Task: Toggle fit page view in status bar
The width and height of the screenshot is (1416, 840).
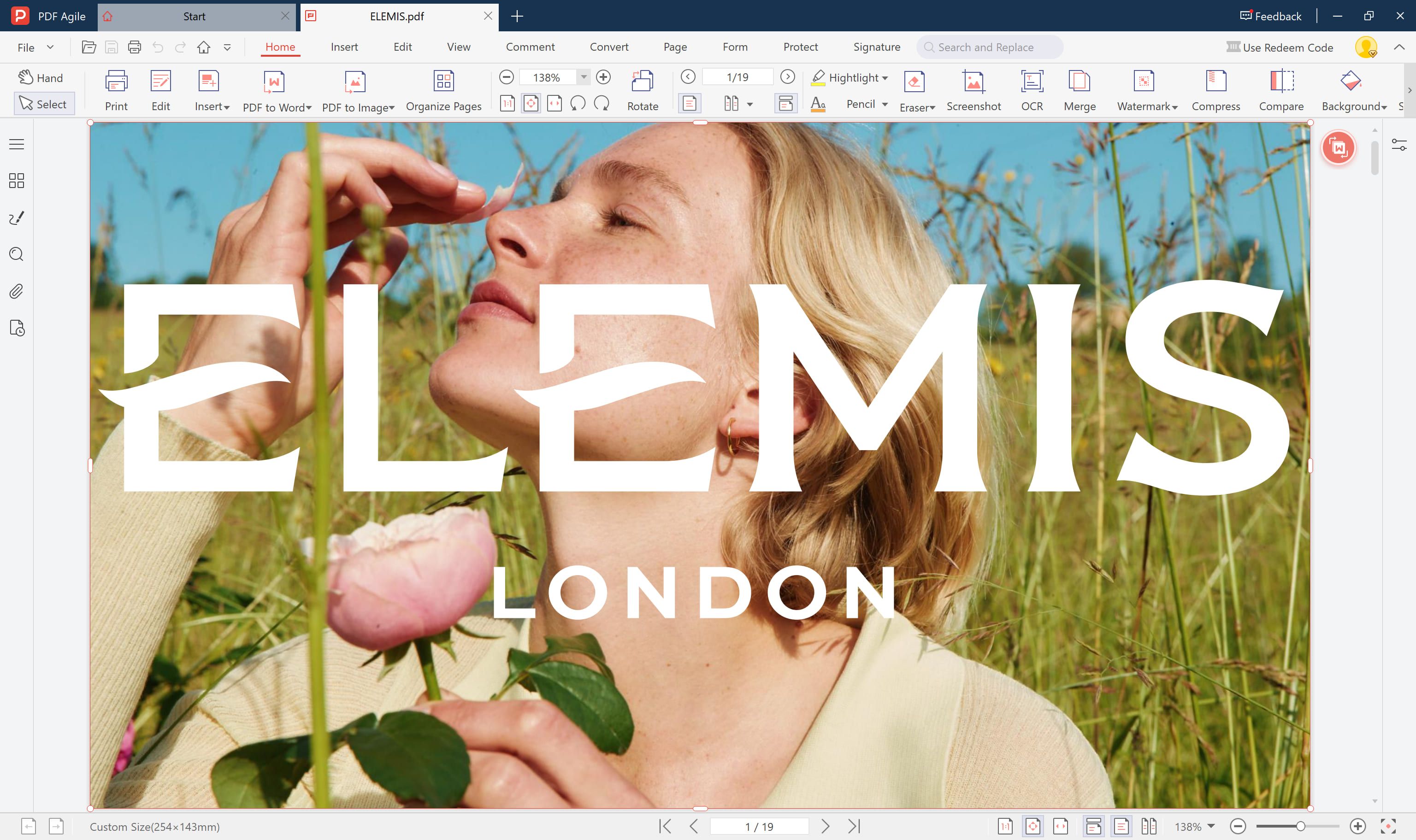Action: [1032, 827]
